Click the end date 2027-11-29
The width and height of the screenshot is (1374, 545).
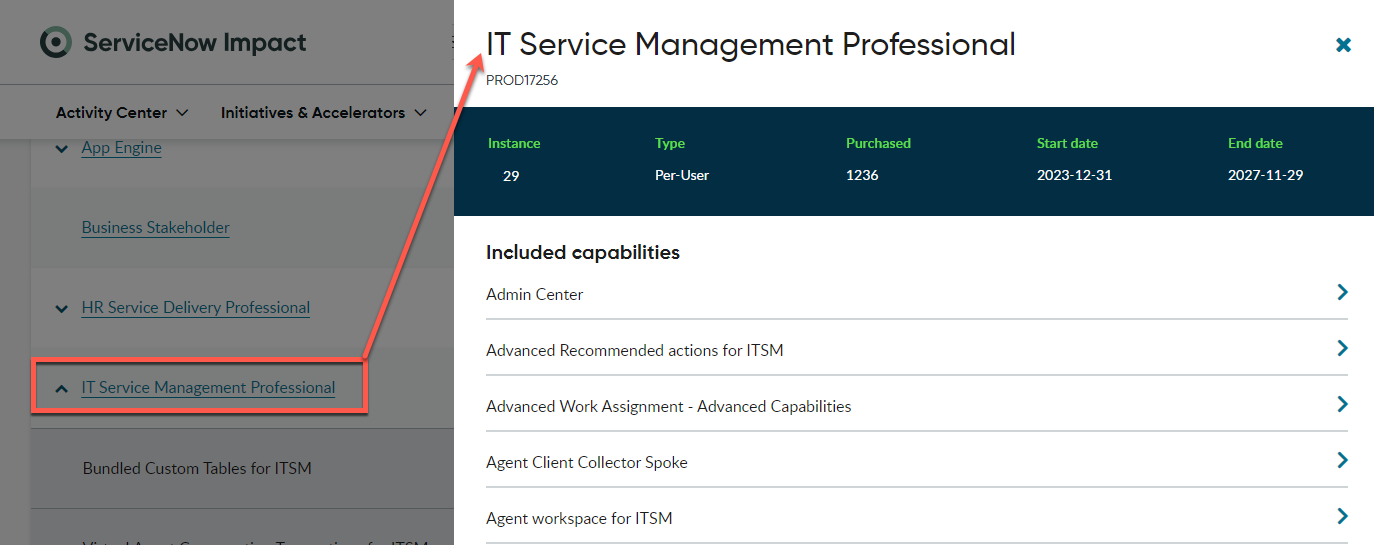coord(1266,175)
